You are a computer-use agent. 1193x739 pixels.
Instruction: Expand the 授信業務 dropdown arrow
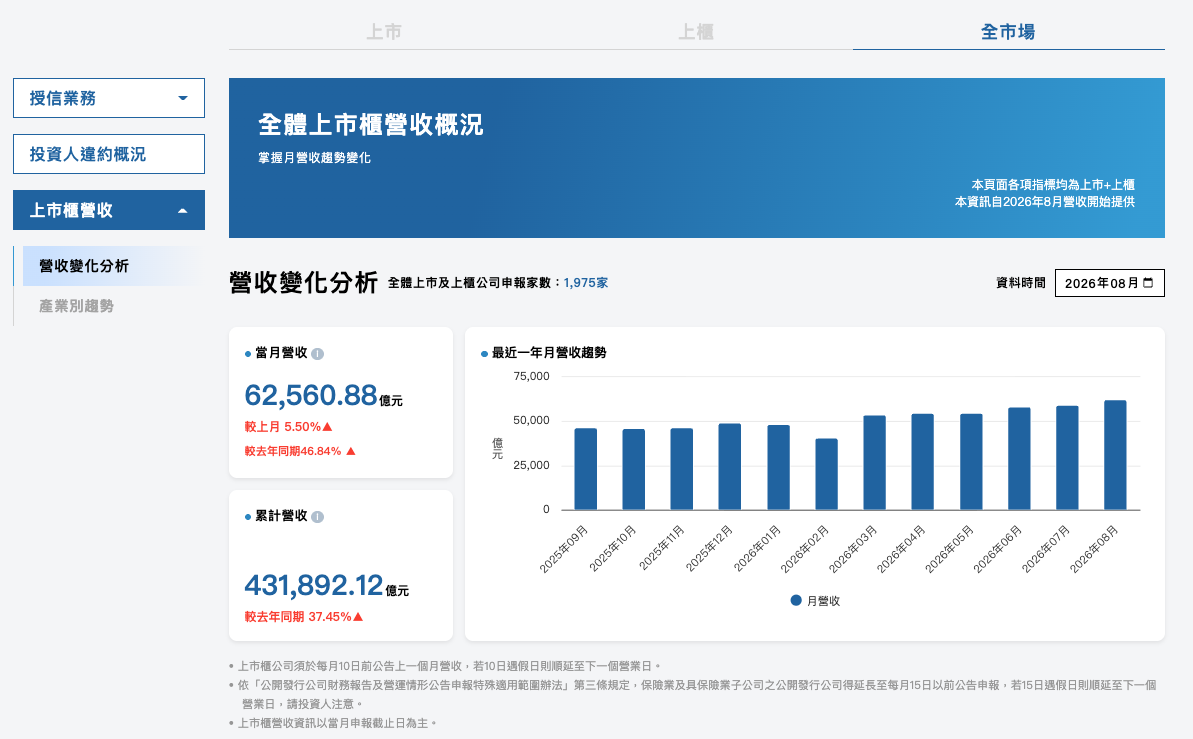pyautogui.click(x=183, y=98)
